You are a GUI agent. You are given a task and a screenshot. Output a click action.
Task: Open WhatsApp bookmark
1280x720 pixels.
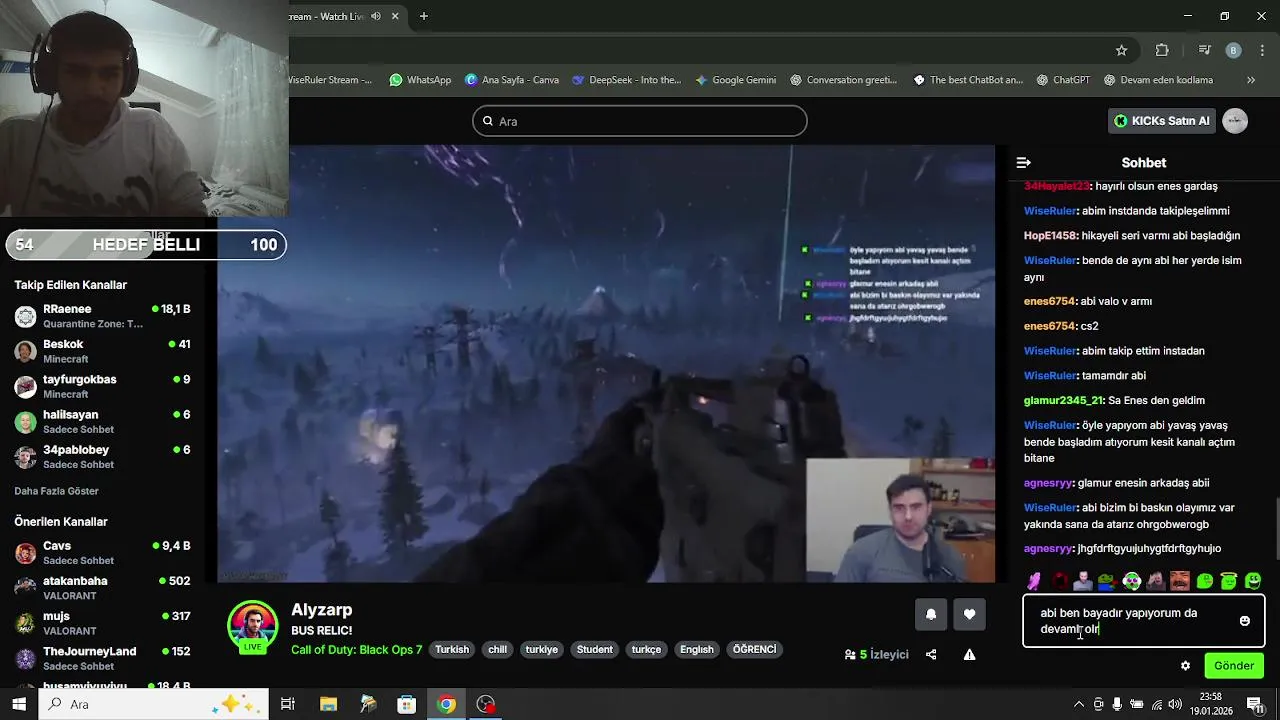(x=420, y=80)
